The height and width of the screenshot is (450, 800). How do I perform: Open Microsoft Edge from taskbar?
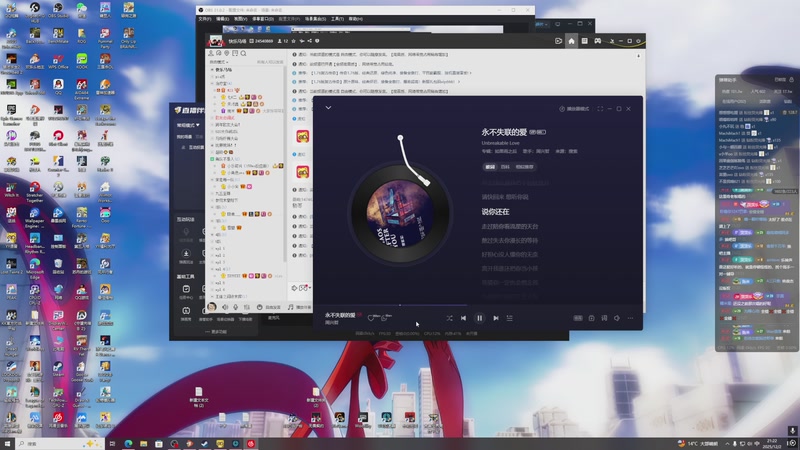click(128, 443)
